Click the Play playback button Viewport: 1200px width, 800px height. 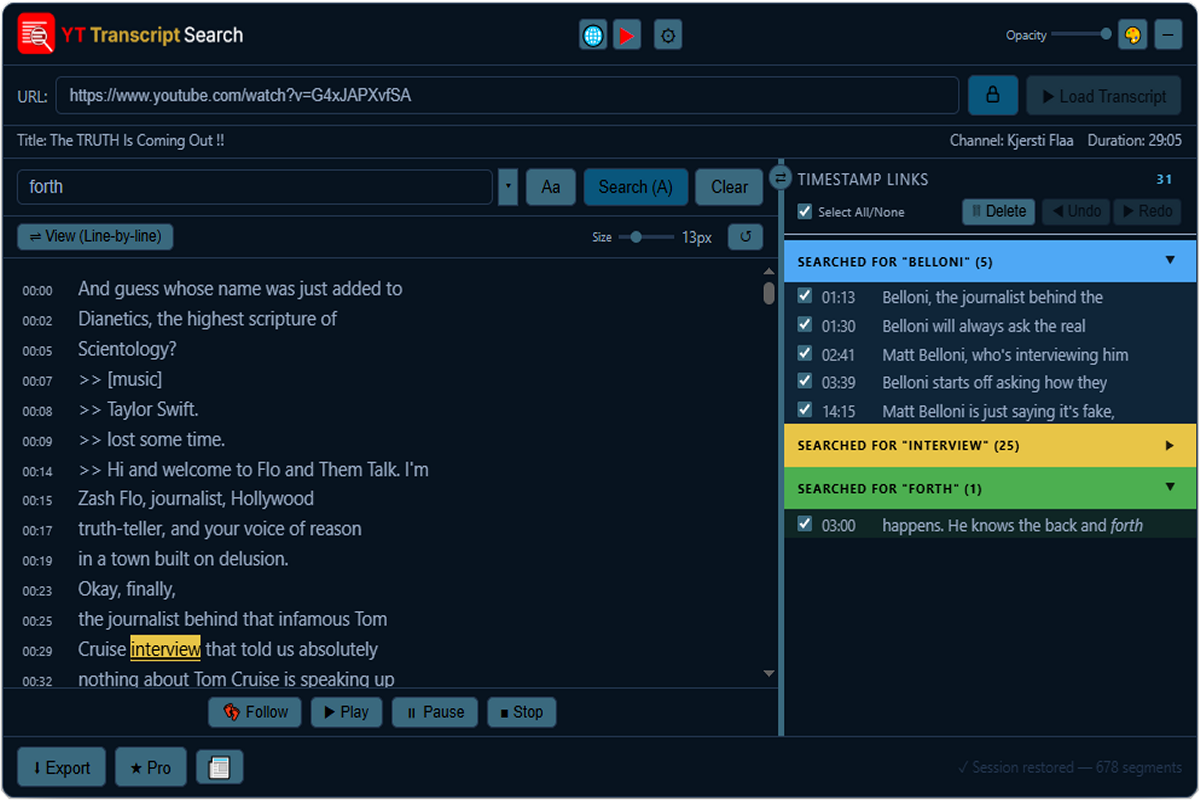tap(346, 712)
